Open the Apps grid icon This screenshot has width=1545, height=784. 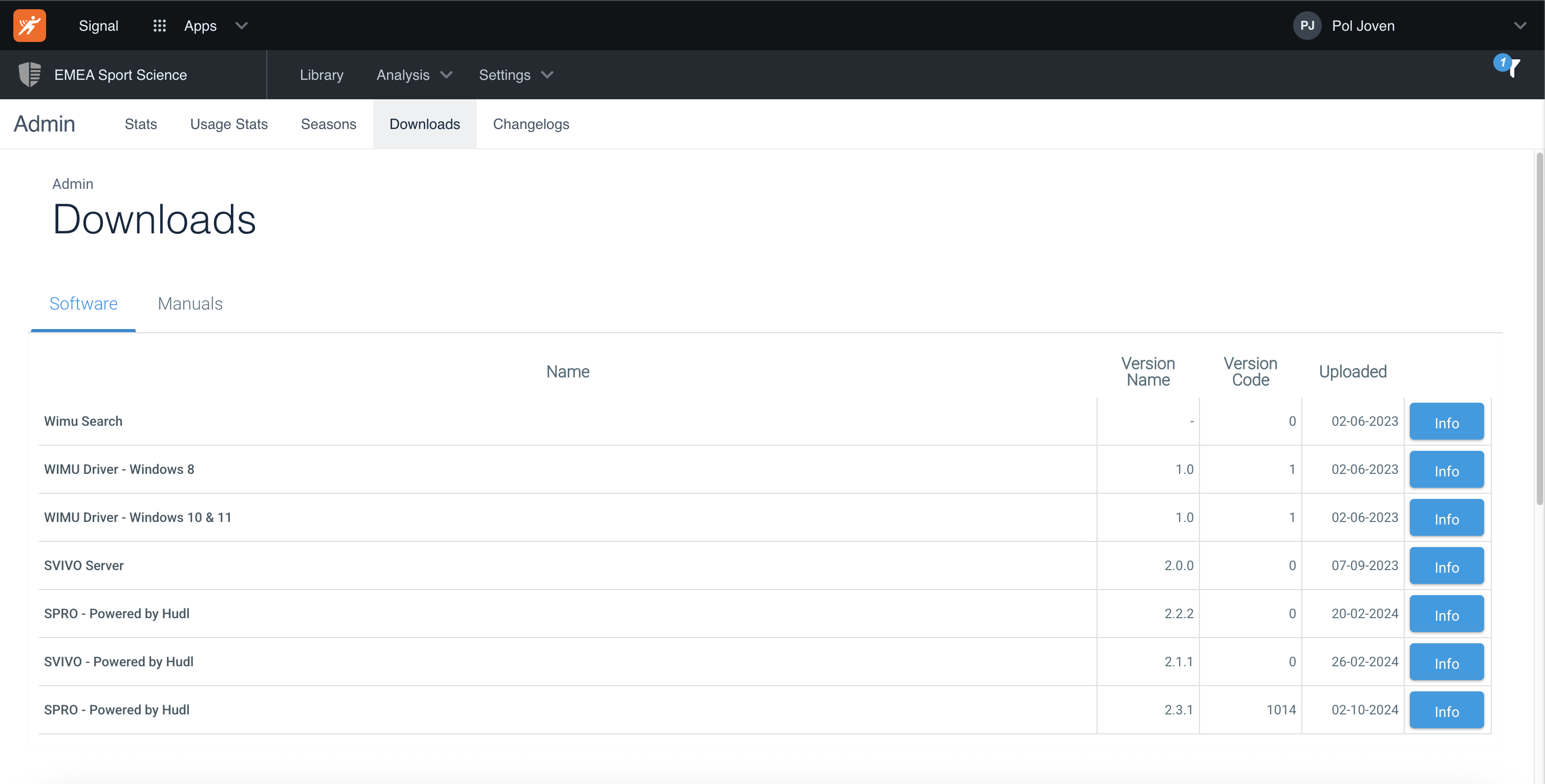[159, 25]
